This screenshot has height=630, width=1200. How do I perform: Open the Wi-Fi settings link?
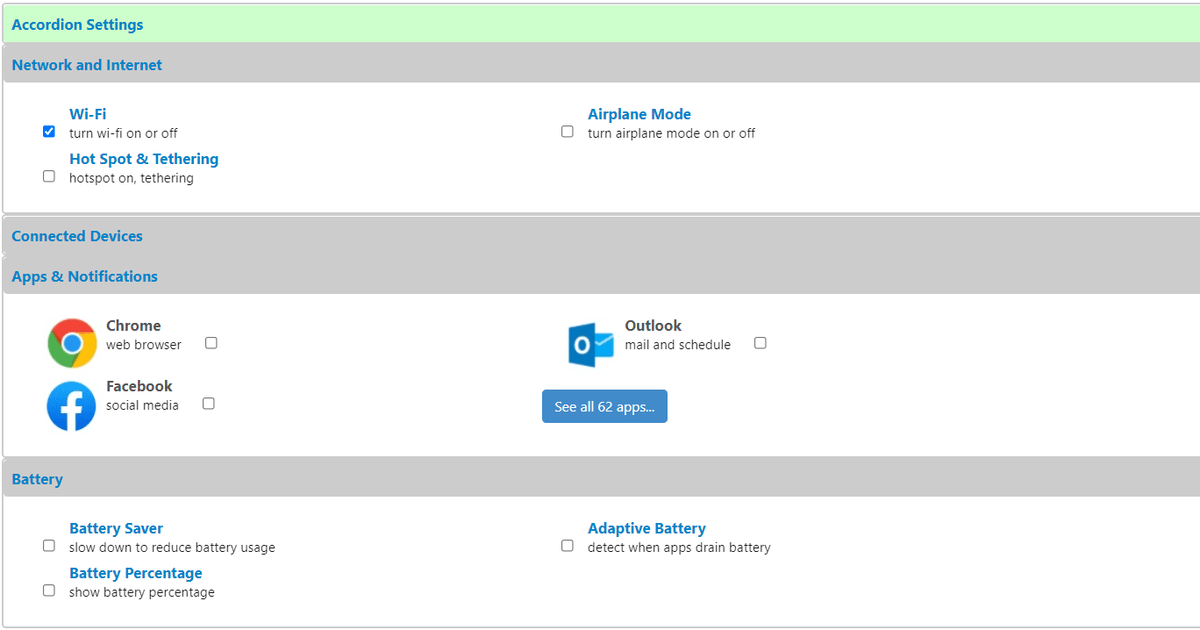pos(87,114)
